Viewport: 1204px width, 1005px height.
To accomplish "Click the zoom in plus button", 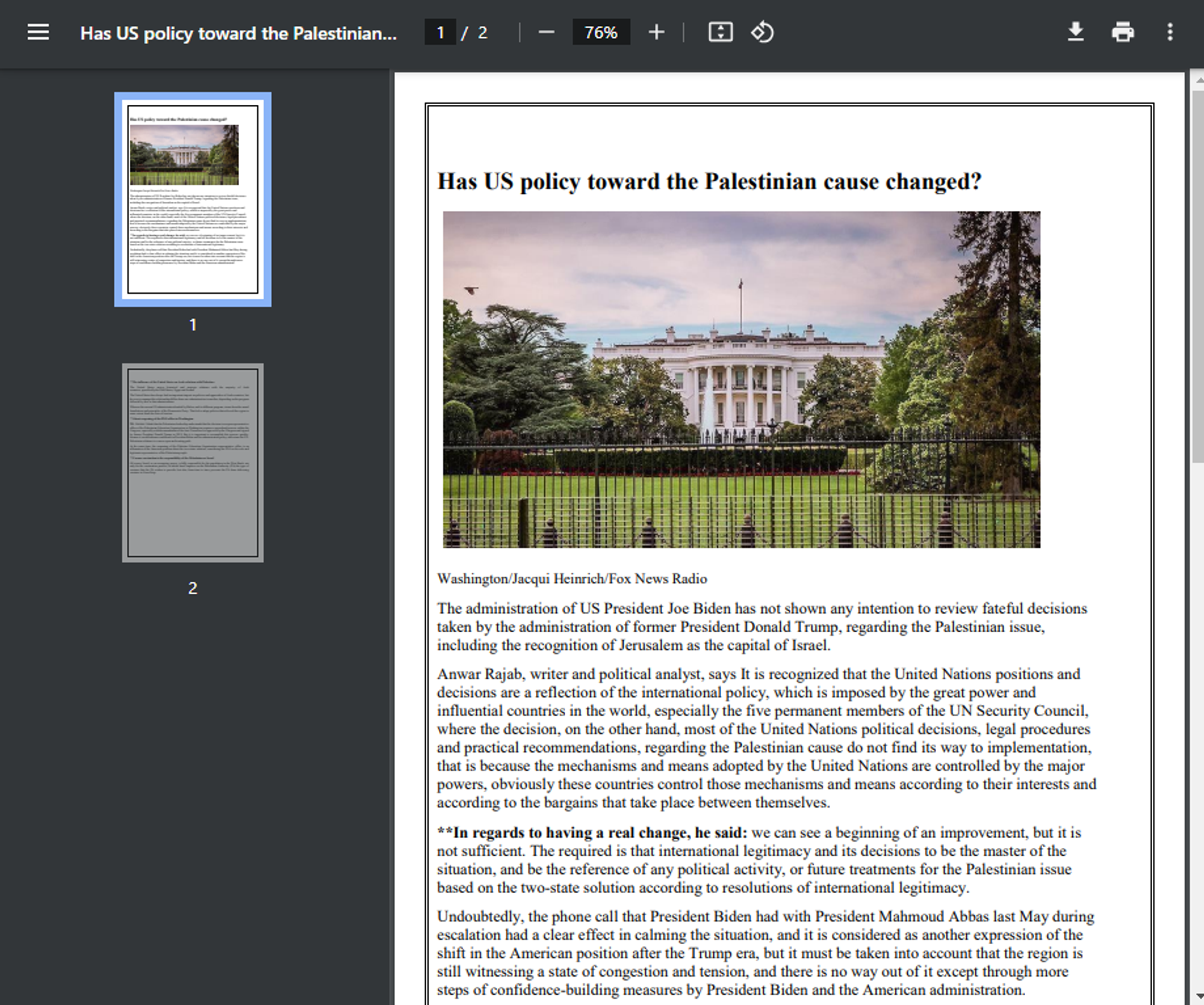I will (x=656, y=32).
